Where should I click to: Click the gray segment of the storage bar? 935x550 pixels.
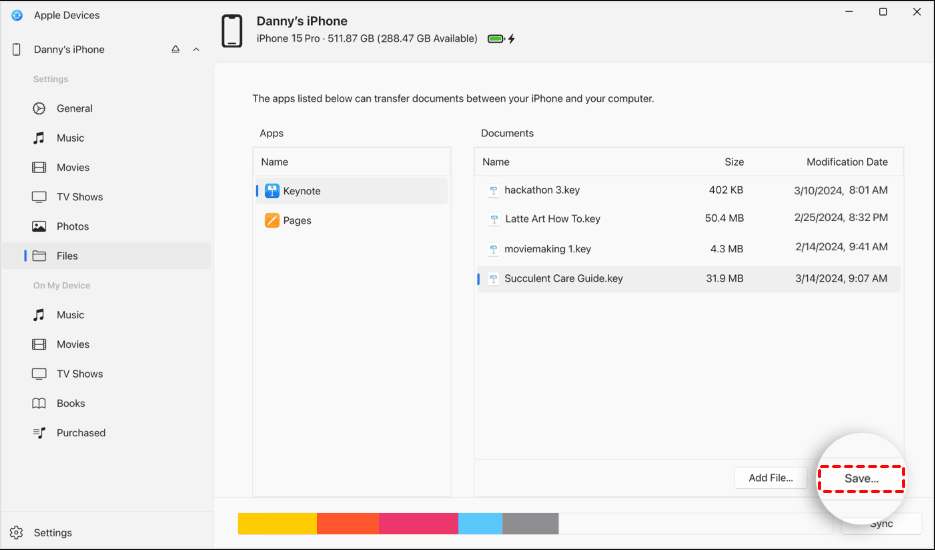click(531, 524)
